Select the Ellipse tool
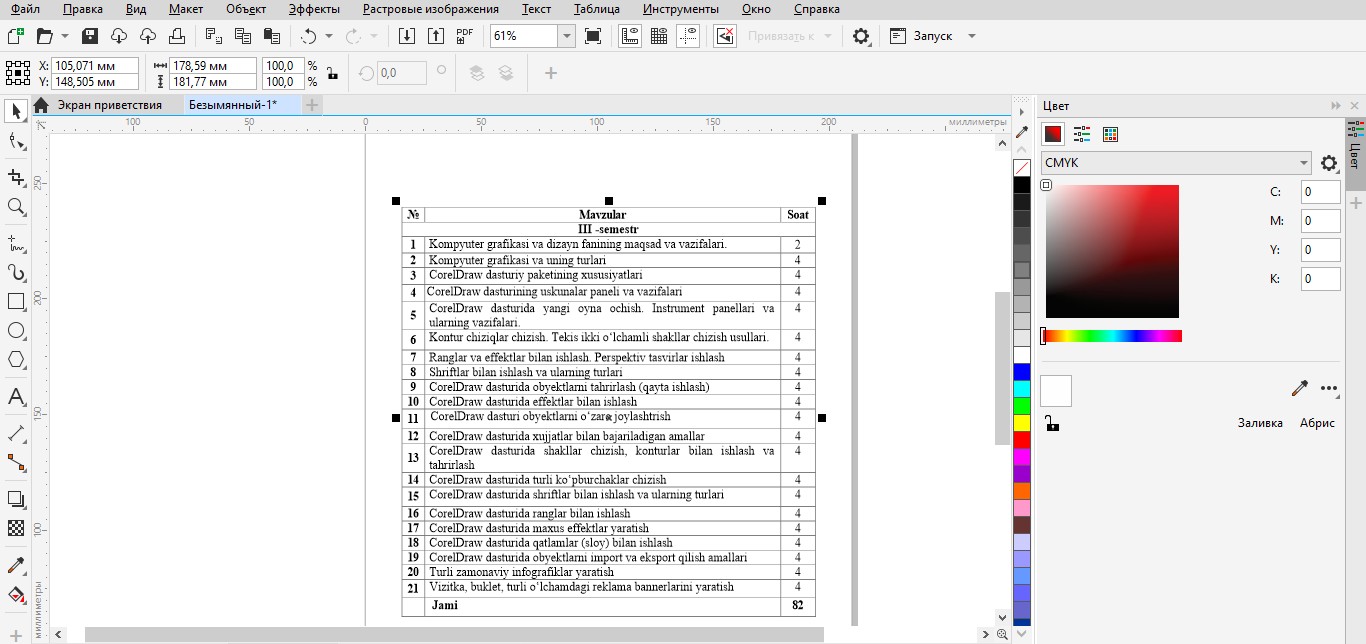 pos(16,330)
